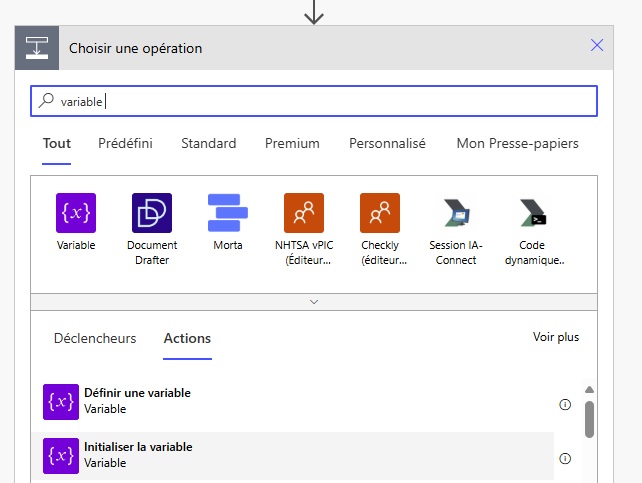Select the Variable connector icon

[76, 213]
